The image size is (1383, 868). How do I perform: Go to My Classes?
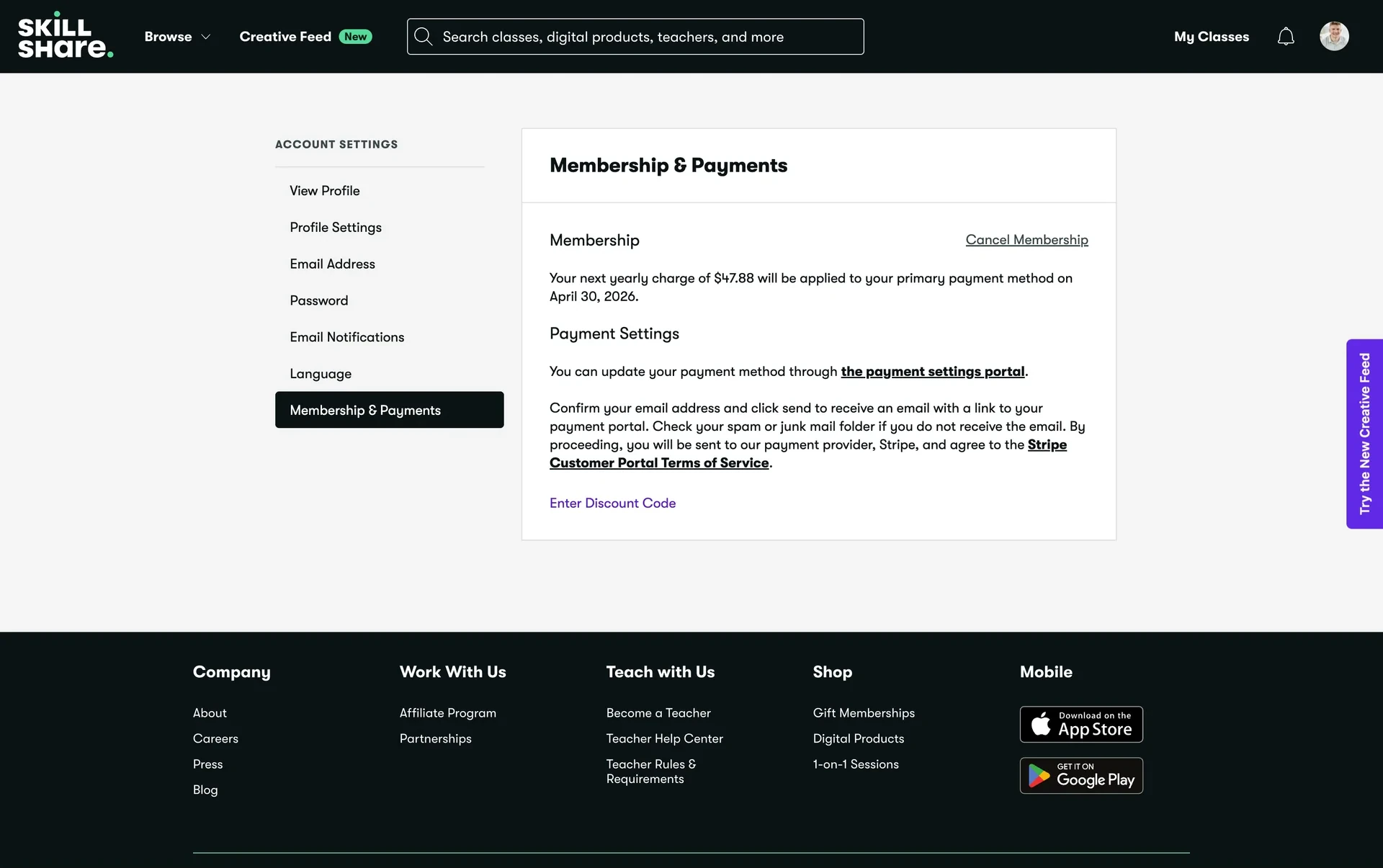pyautogui.click(x=1212, y=37)
